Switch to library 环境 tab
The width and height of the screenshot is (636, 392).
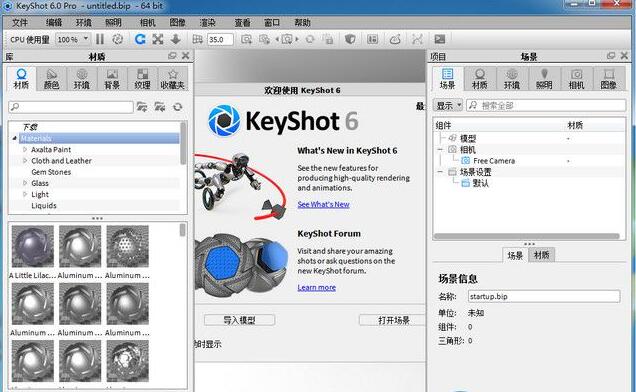(x=82, y=79)
